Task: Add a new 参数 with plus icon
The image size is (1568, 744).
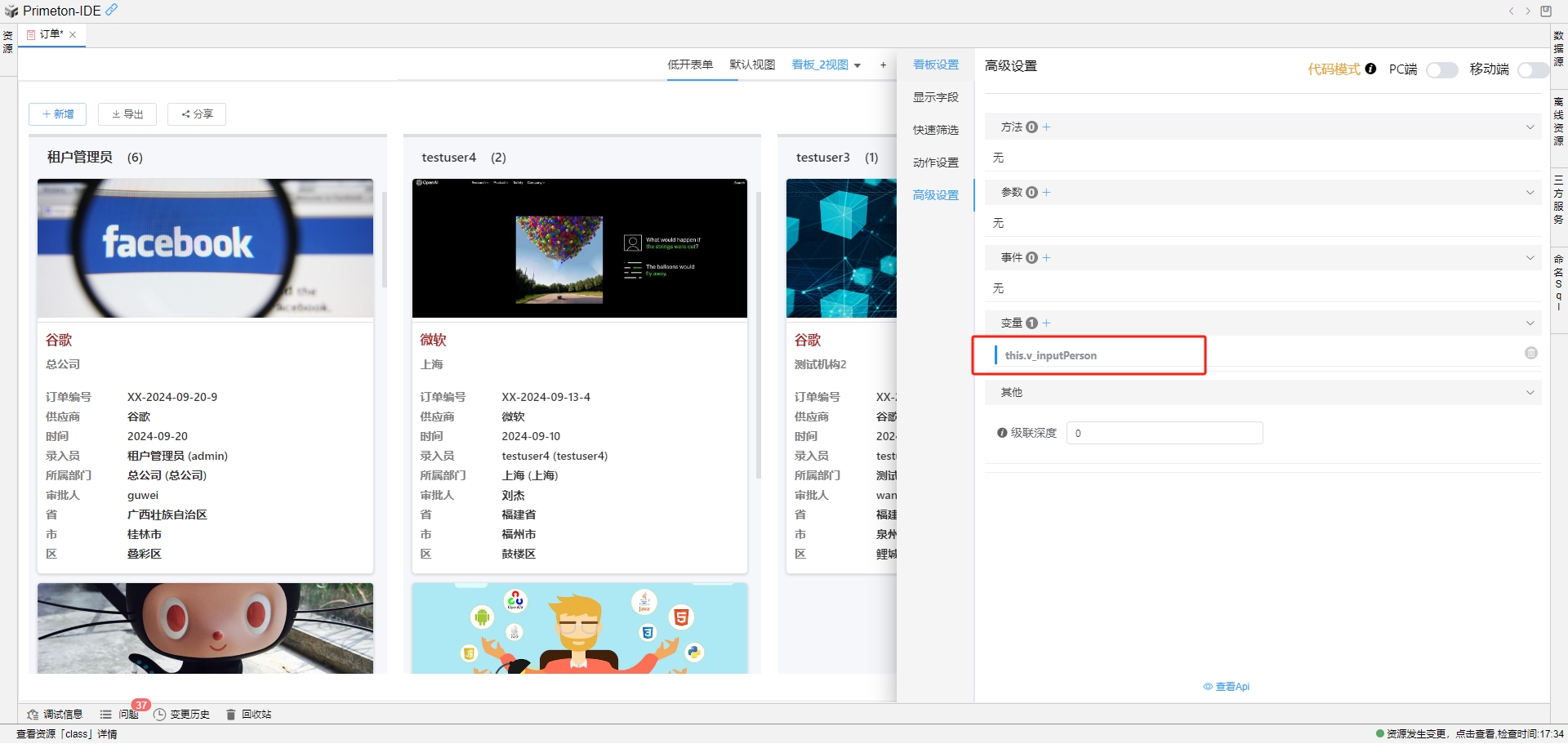Action: [1047, 193]
